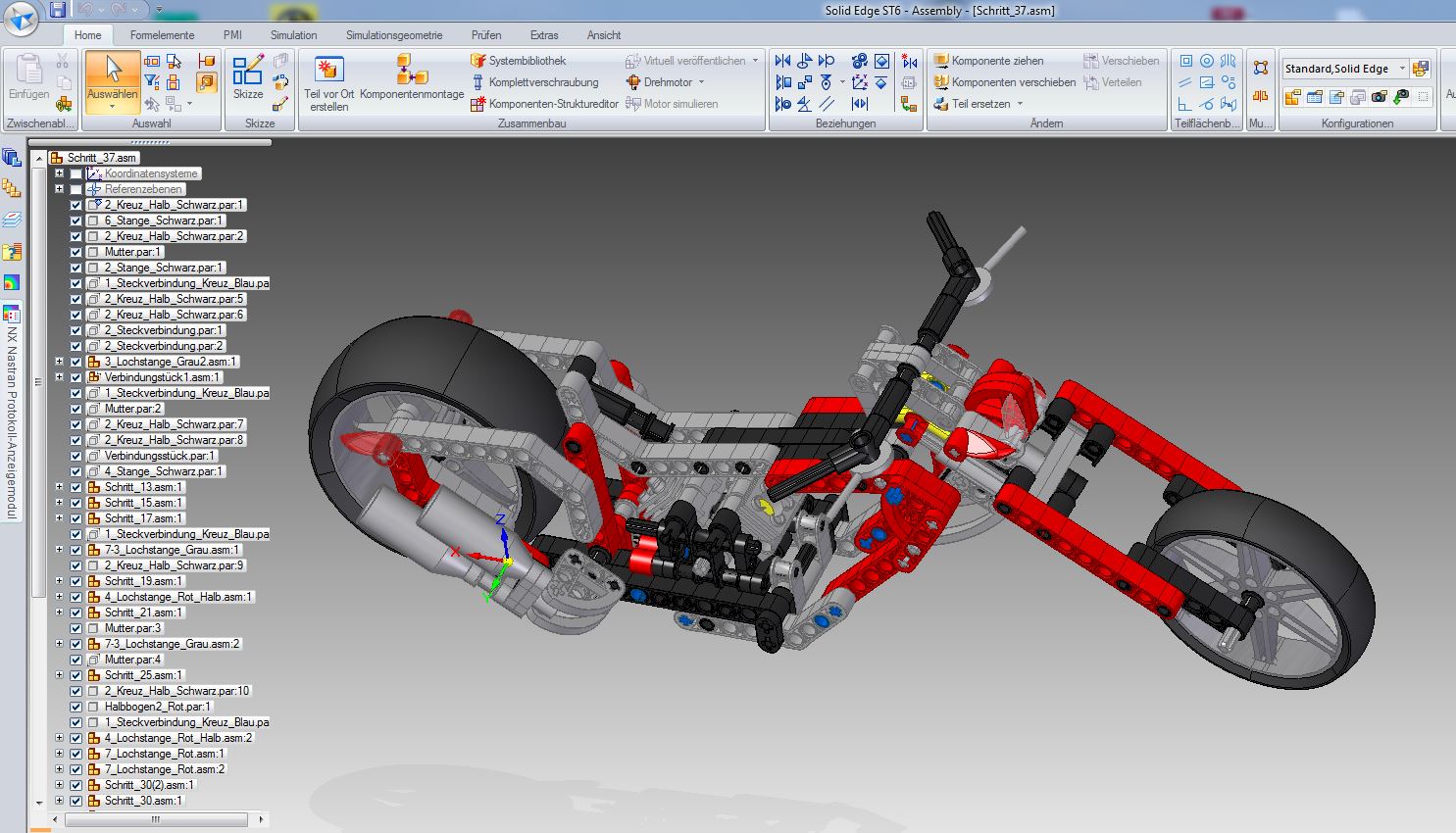Click Komponente ziehen tool

tap(996, 61)
